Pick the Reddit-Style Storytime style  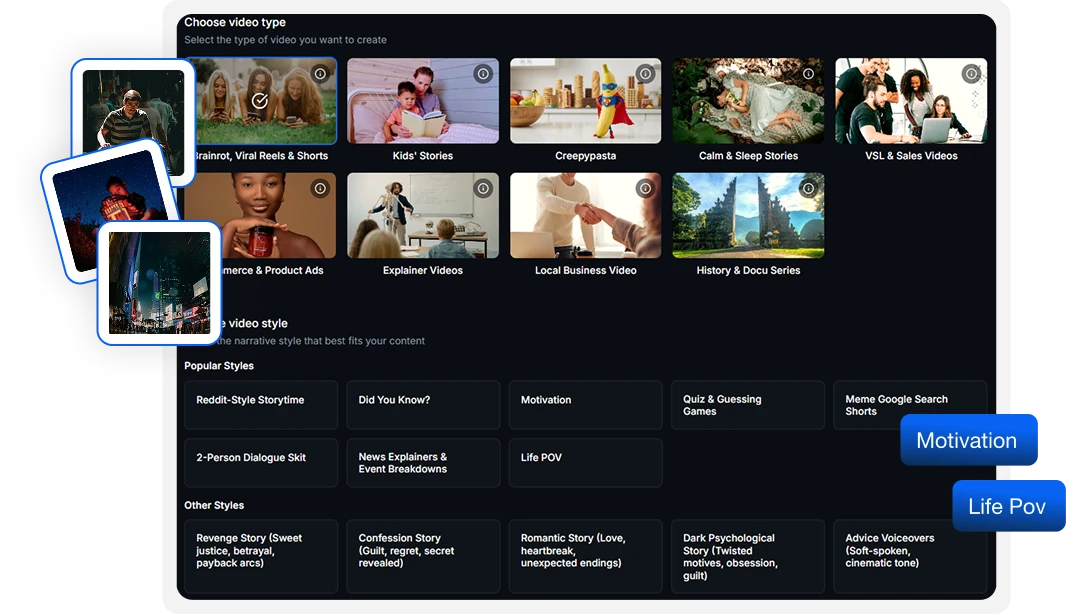click(261, 404)
